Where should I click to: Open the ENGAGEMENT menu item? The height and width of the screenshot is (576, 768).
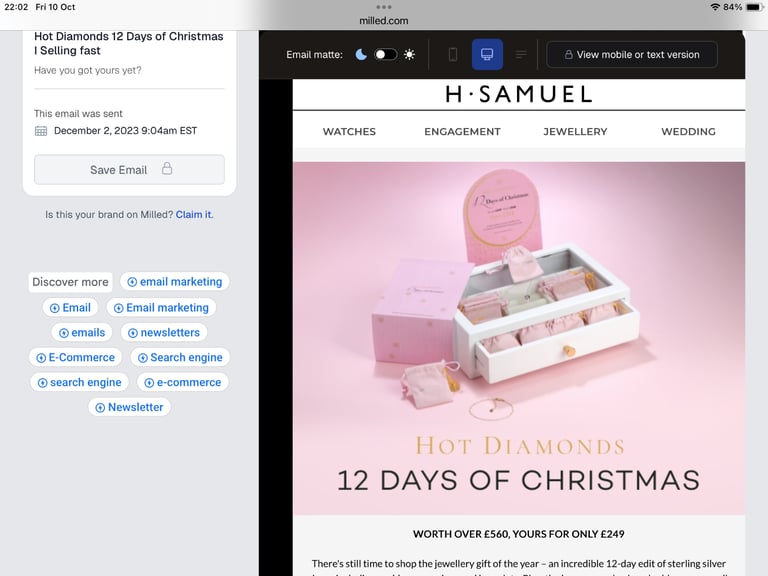[462, 131]
